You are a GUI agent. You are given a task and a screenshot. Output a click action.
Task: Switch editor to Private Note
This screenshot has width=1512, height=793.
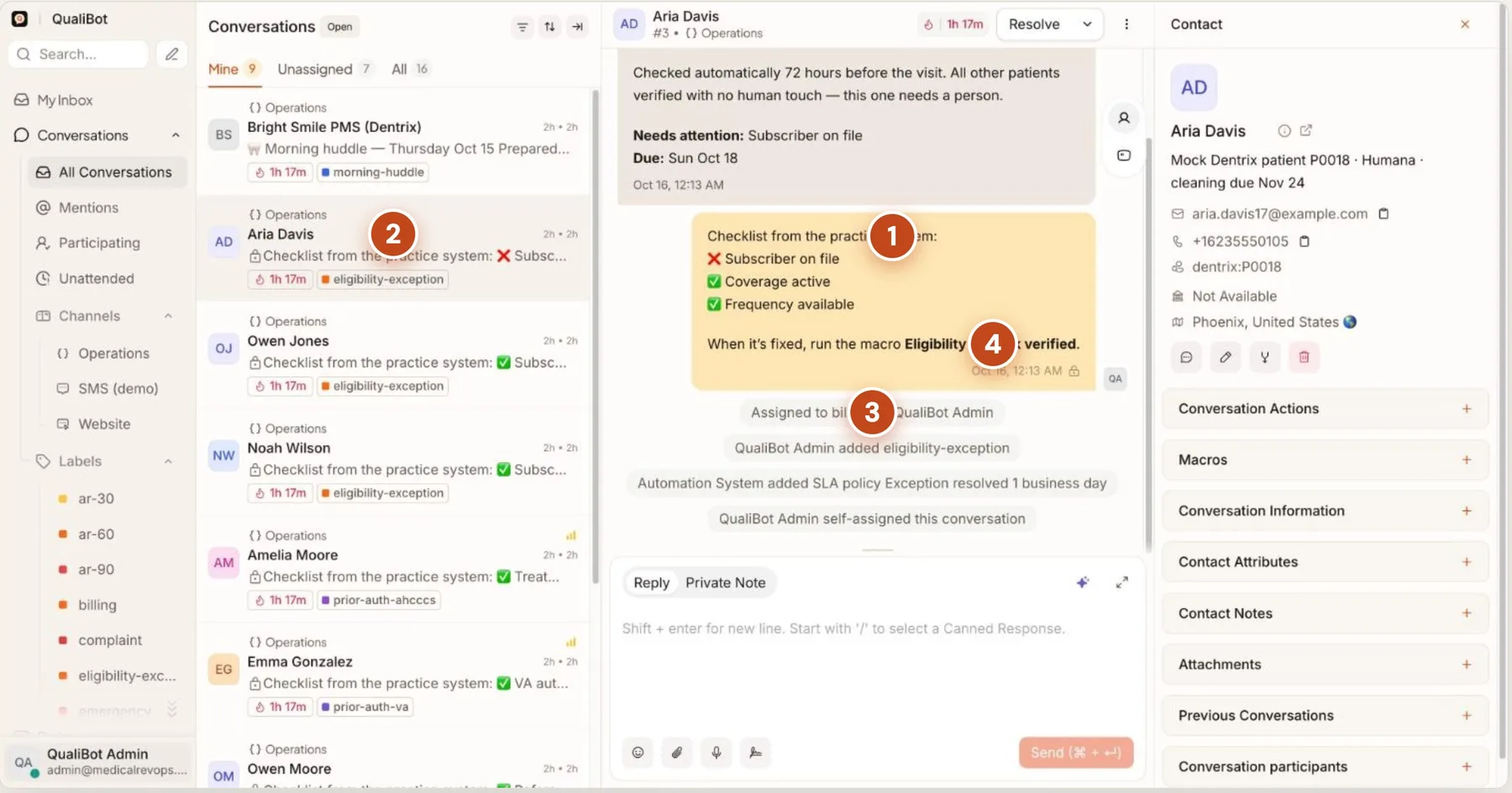pos(725,583)
